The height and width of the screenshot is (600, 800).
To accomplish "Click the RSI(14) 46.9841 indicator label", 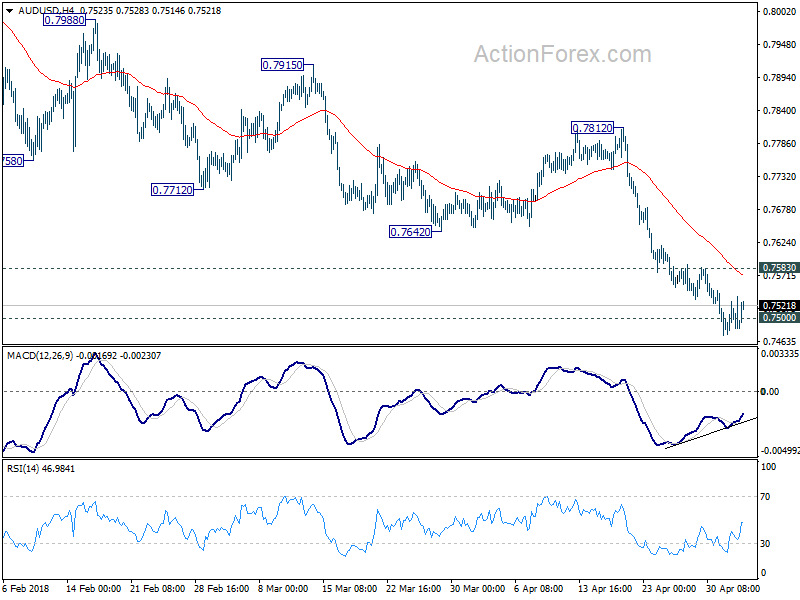I will pyautogui.click(x=41, y=468).
